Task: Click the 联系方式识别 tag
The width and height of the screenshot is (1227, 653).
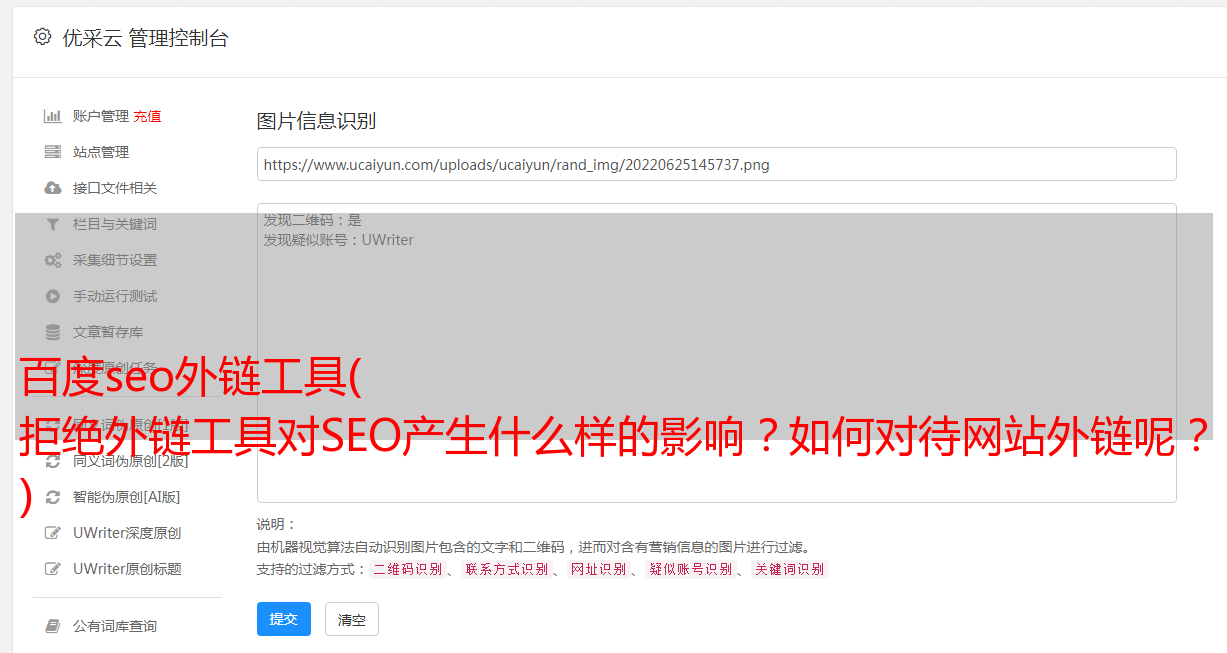Action: 506,569
